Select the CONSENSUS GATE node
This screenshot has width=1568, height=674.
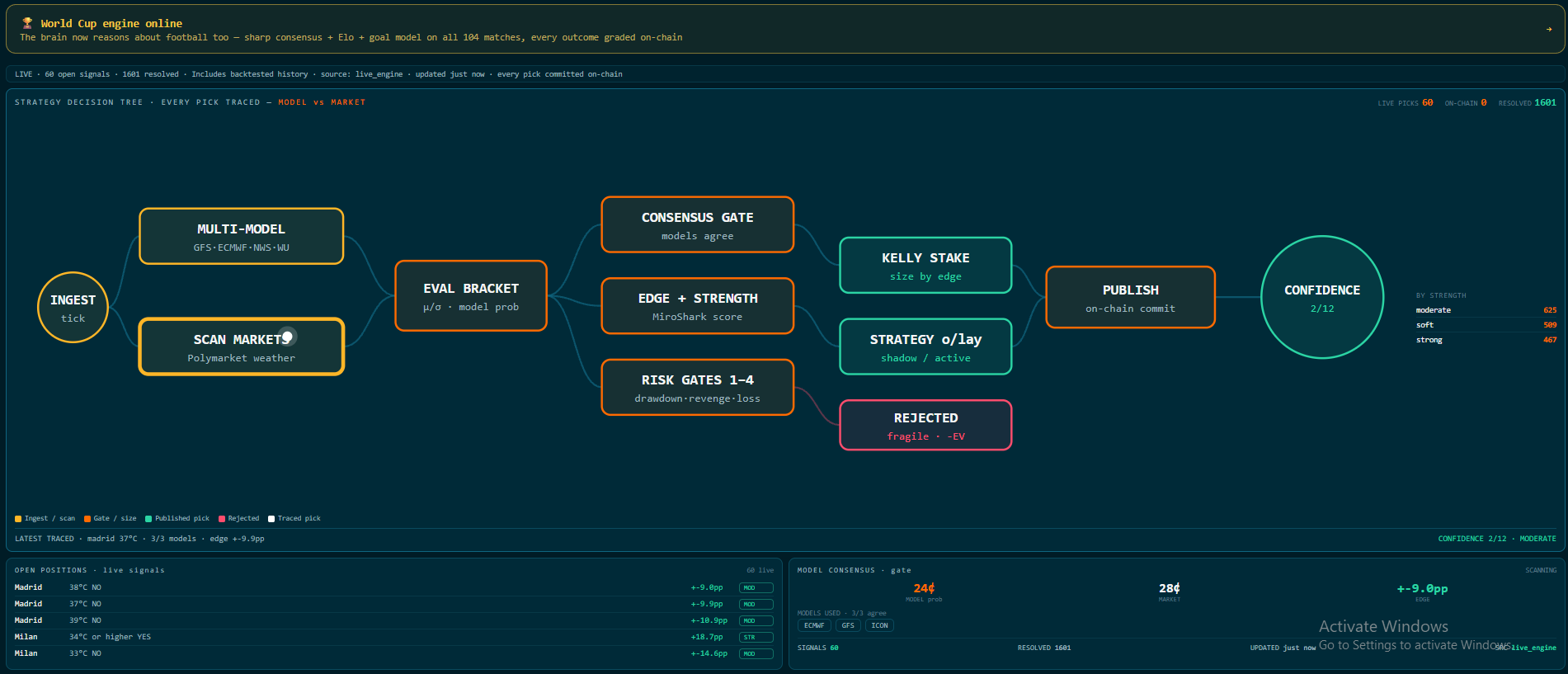click(697, 224)
